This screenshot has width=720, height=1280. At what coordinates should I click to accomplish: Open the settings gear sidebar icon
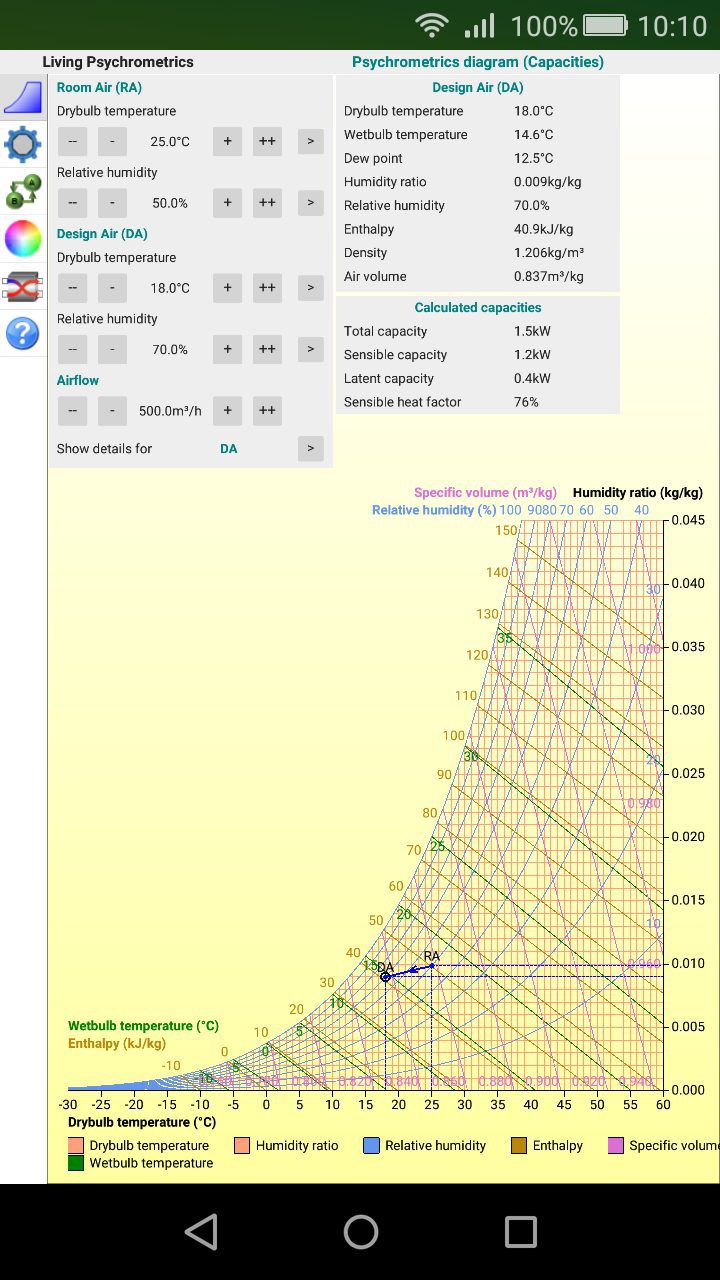point(23,144)
